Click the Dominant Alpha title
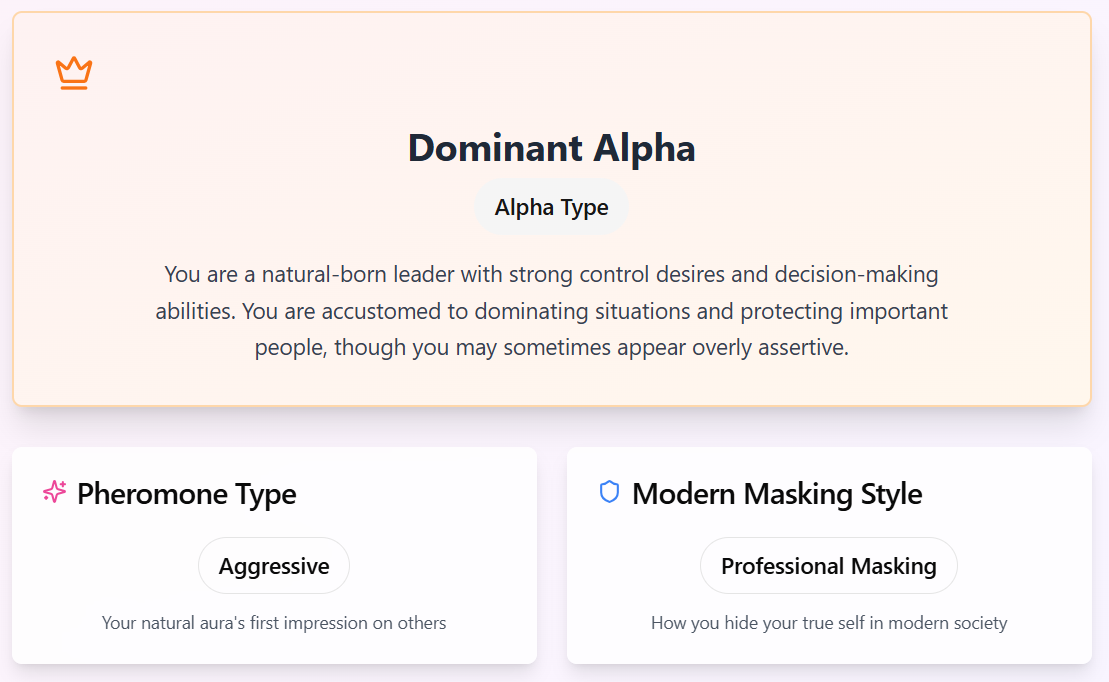 [x=551, y=148]
